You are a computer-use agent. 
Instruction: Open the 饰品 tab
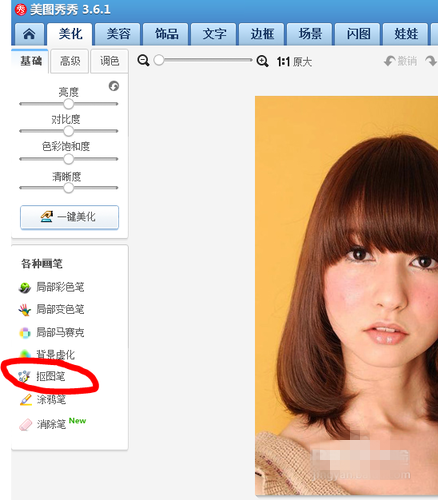(x=166, y=34)
